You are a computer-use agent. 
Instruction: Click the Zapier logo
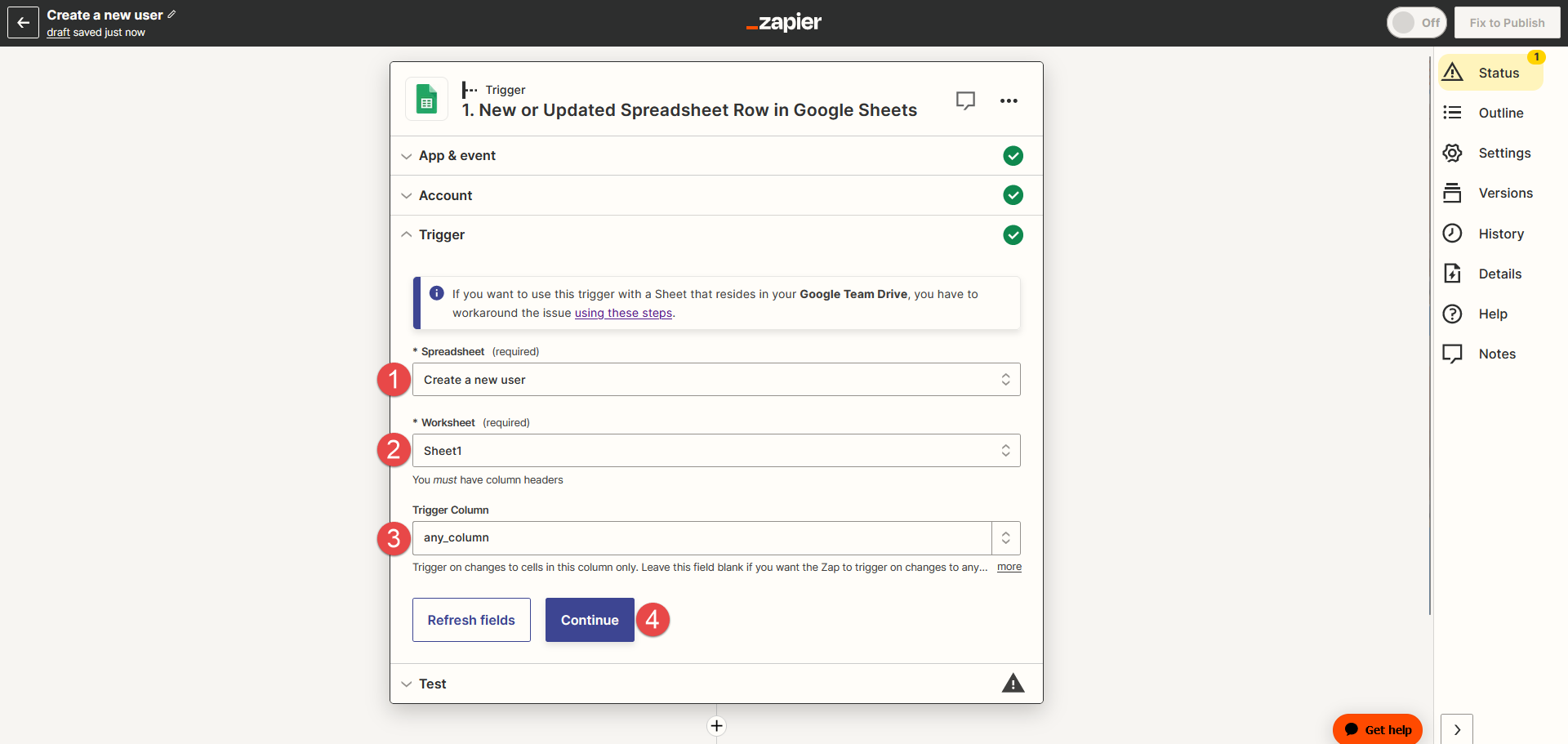pyautogui.click(x=784, y=23)
